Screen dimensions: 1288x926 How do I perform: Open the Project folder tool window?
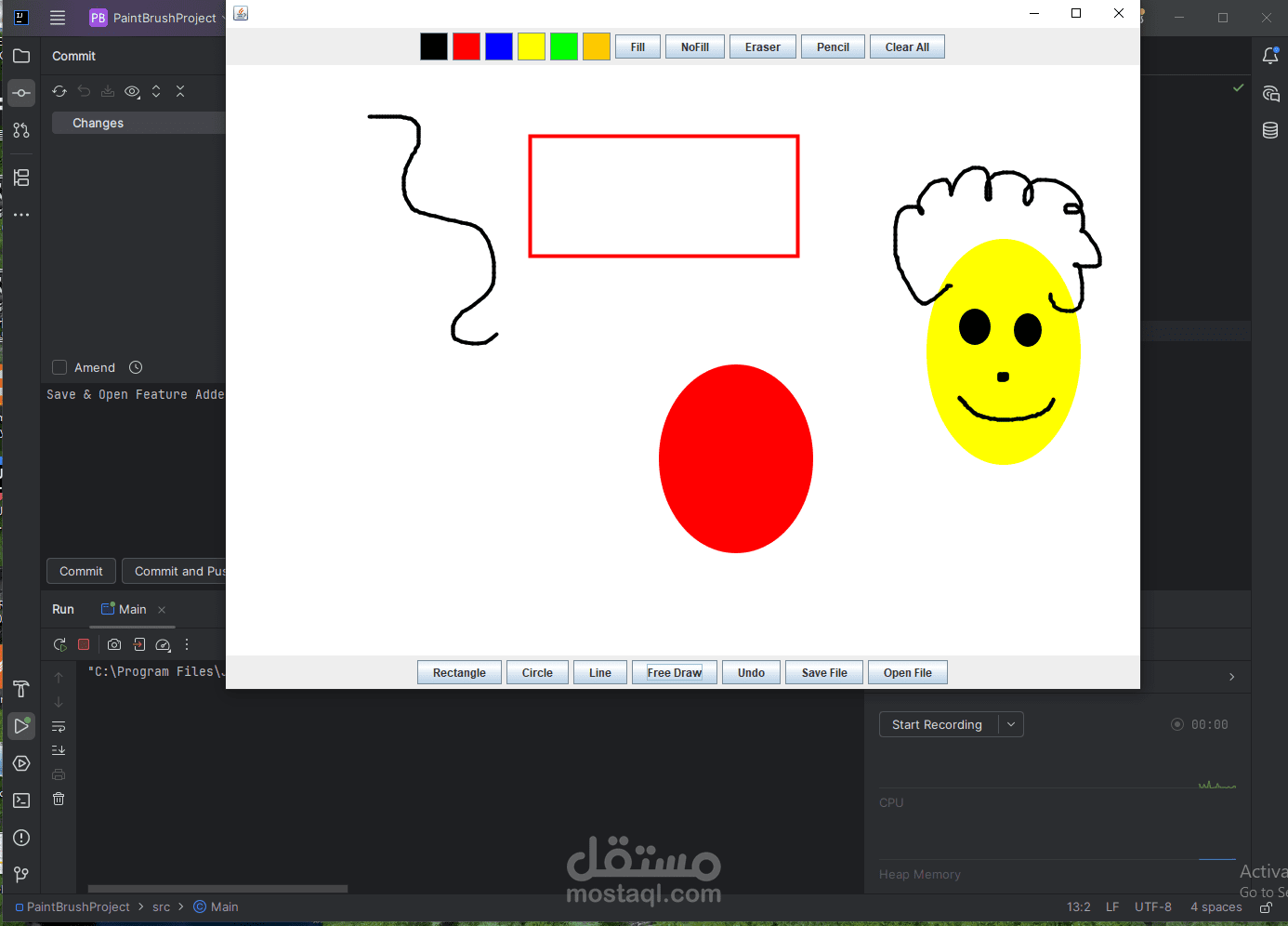point(21,56)
